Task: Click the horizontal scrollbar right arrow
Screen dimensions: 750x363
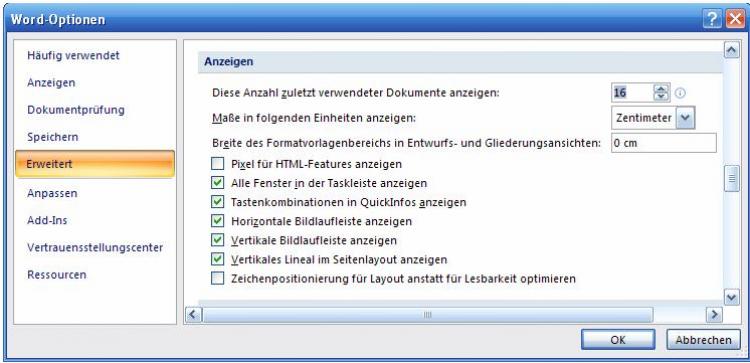Action: 714,314
